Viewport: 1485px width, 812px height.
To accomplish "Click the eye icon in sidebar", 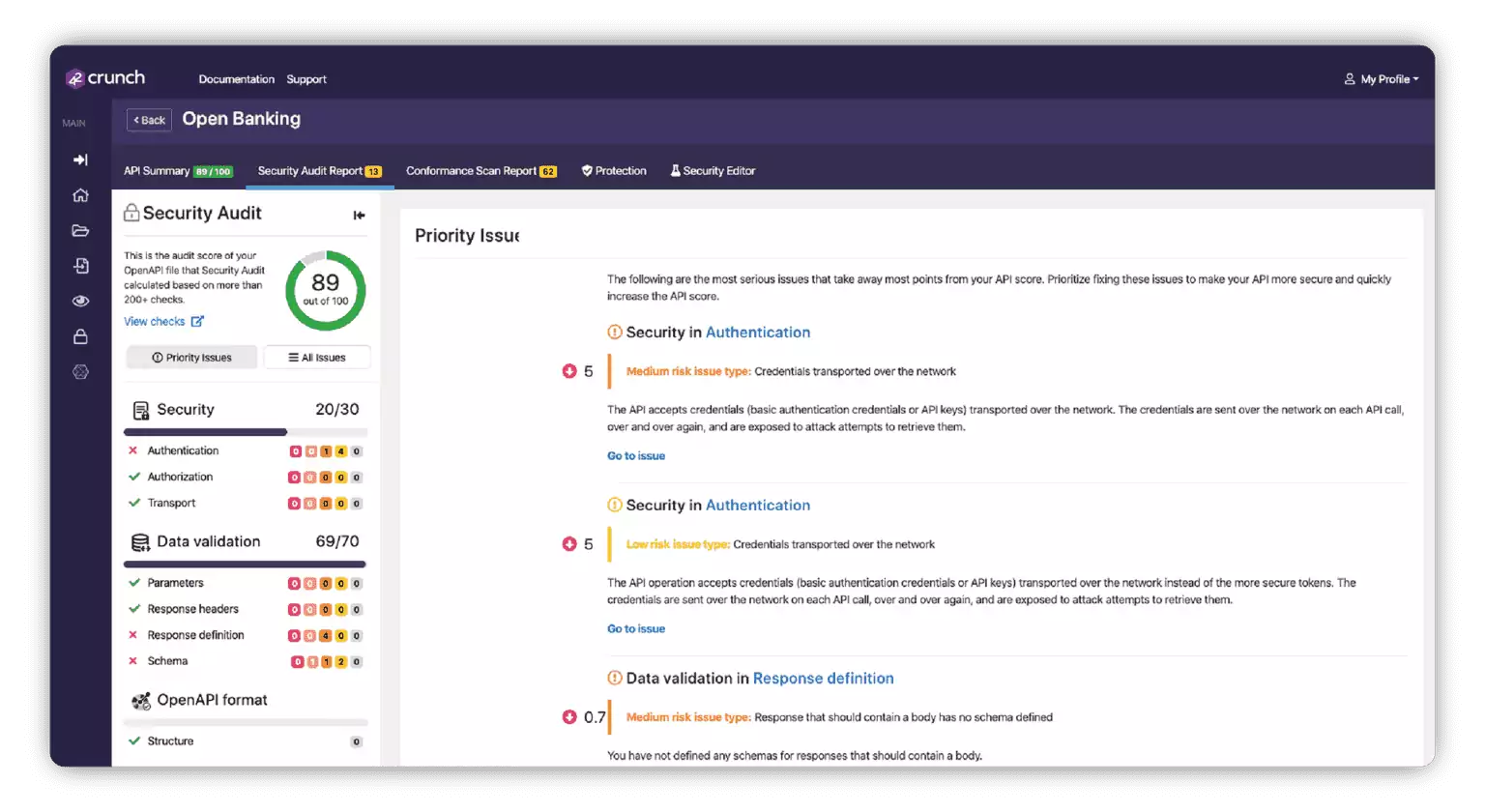I will 80,301.
